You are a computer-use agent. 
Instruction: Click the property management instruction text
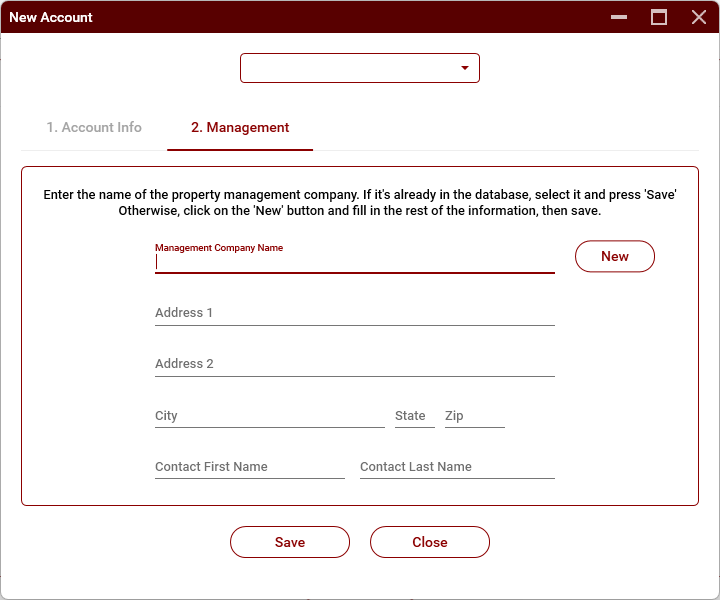click(360, 203)
